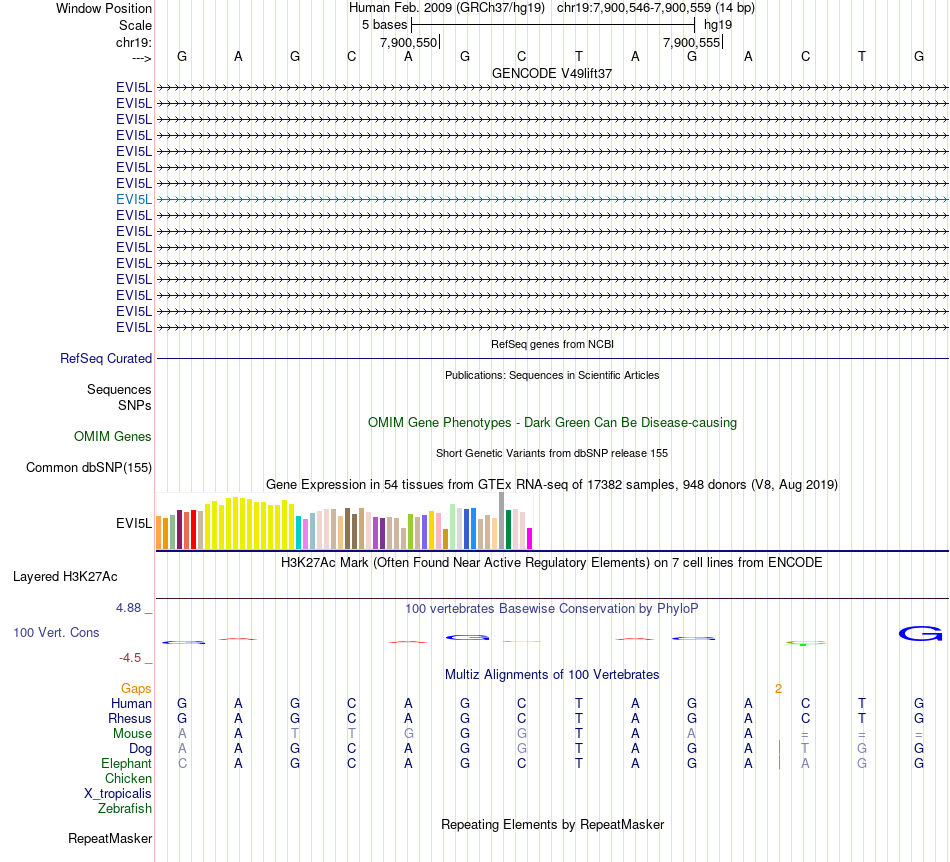Select the Human alignment row label
This screenshot has width=950, height=862.
tap(131, 704)
